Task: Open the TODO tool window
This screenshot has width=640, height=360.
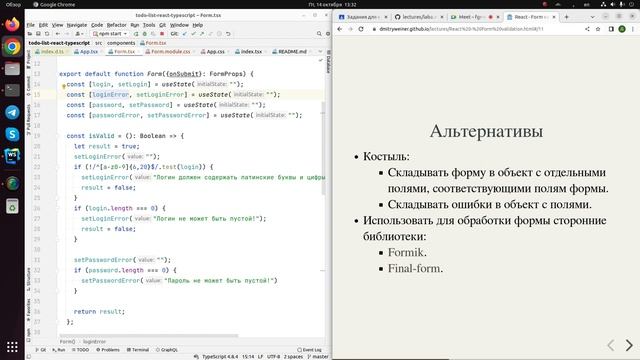Action: click(x=80, y=350)
